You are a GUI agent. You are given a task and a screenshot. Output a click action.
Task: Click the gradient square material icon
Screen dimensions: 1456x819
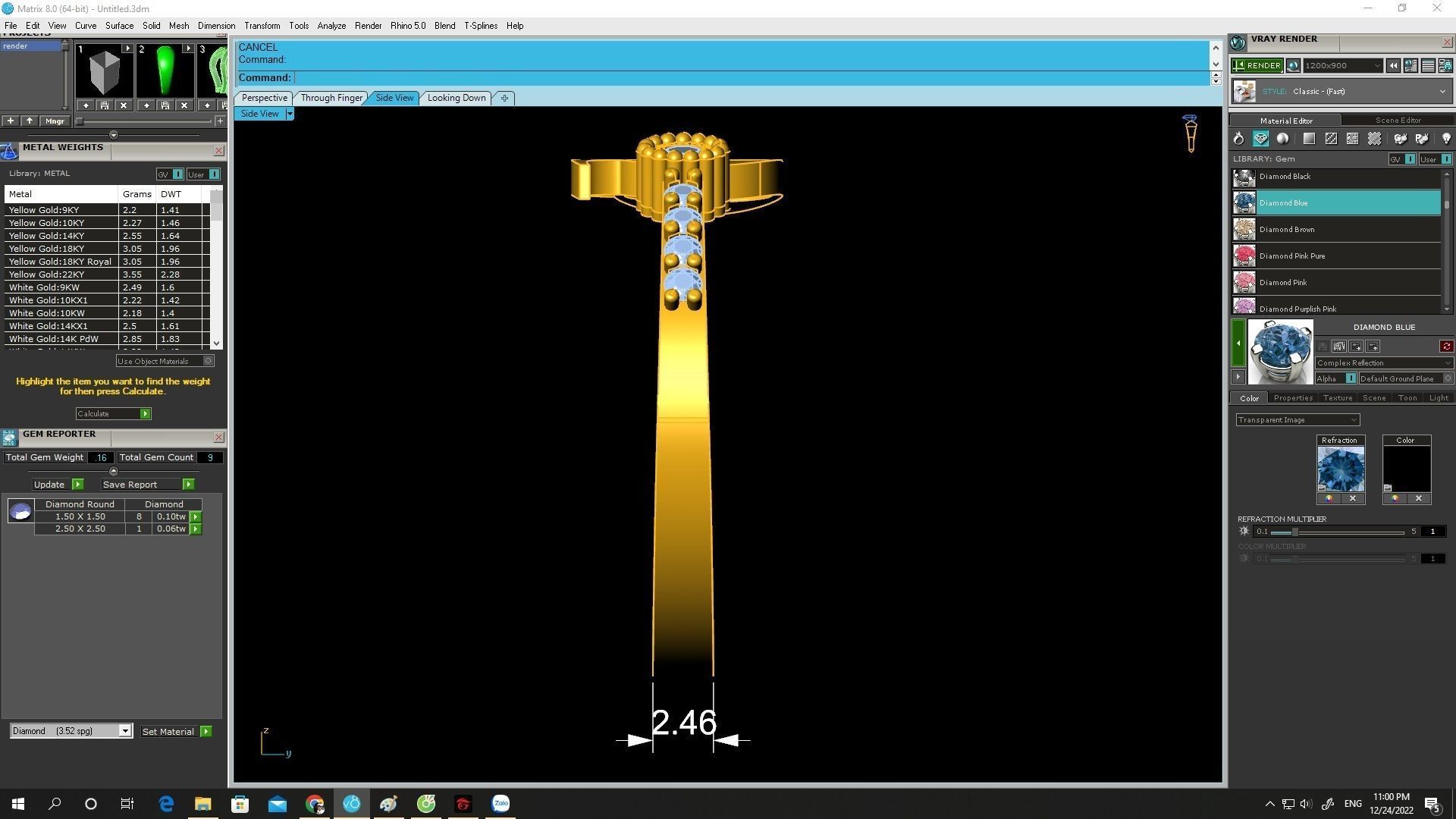click(x=1309, y=139)
